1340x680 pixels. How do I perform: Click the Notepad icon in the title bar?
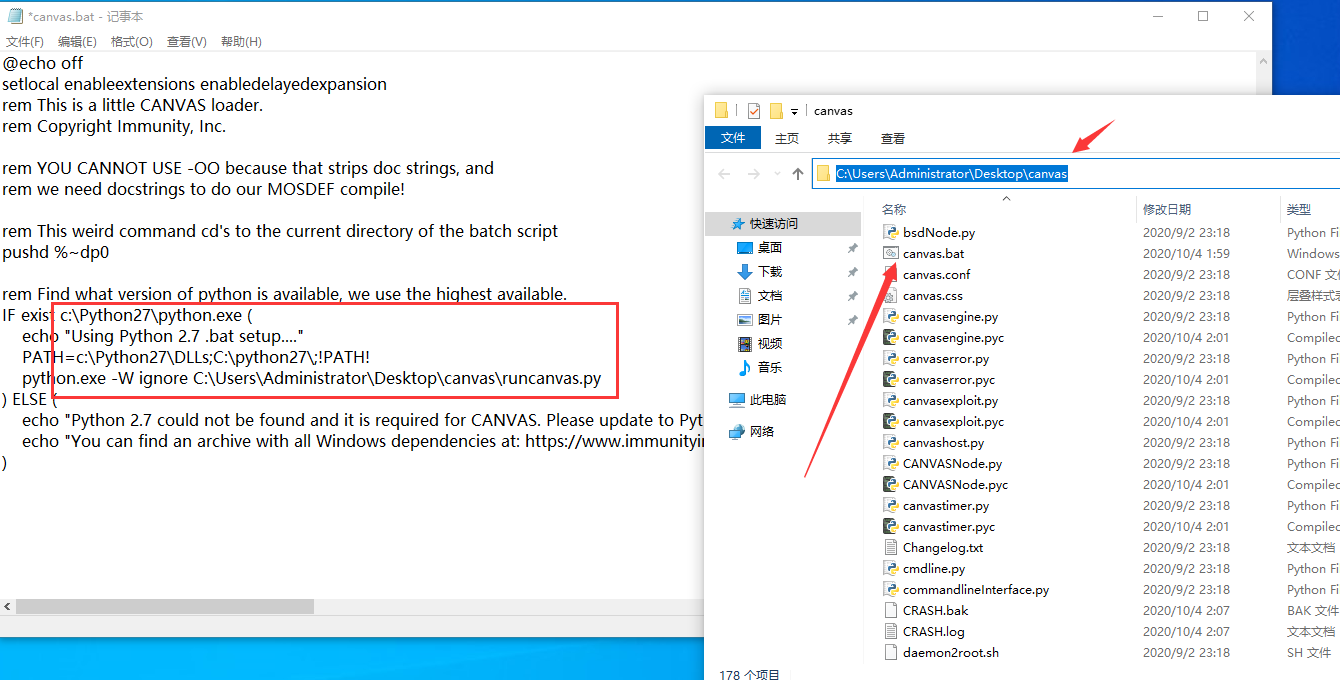[15, 16]
